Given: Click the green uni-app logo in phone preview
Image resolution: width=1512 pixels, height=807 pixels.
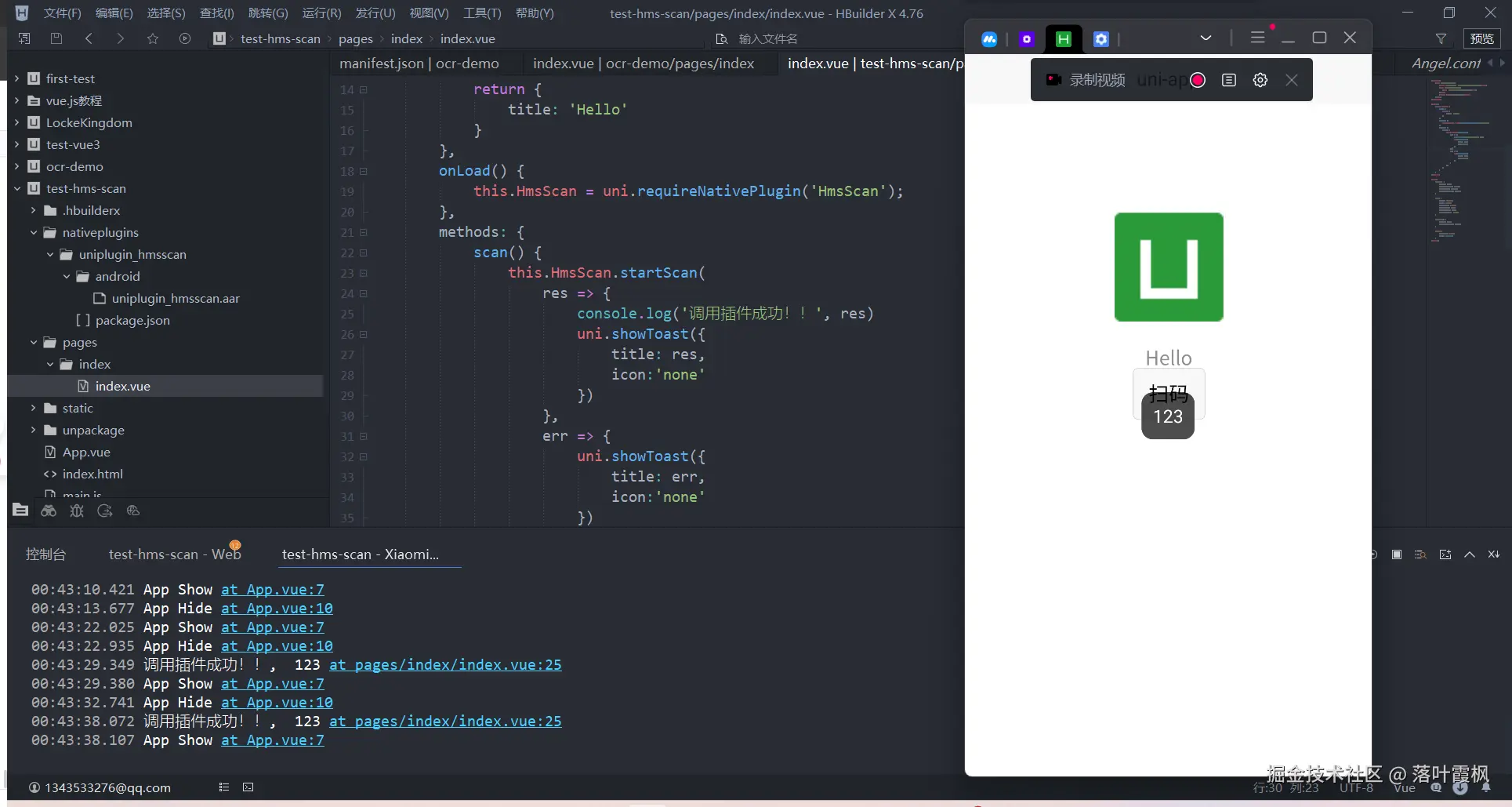Looking at the screenshot, I should click(1169, 267).
